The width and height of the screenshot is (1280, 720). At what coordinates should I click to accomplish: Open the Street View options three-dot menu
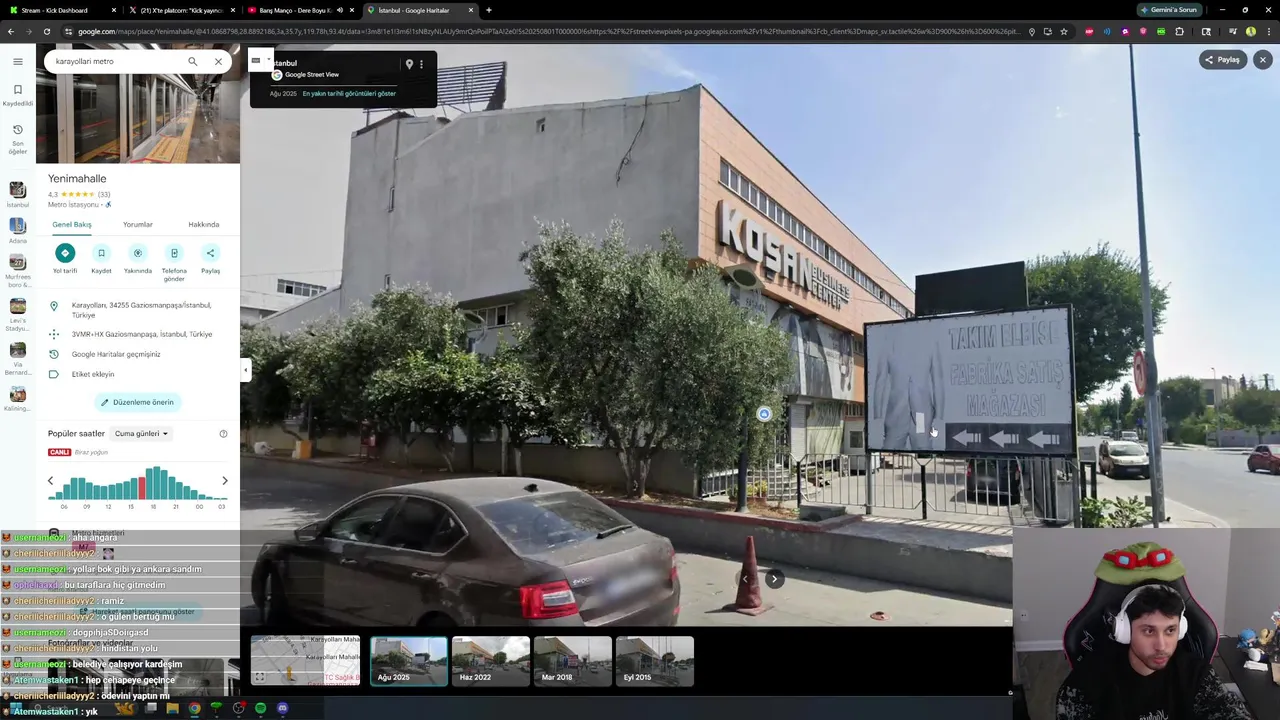[421, 64]
